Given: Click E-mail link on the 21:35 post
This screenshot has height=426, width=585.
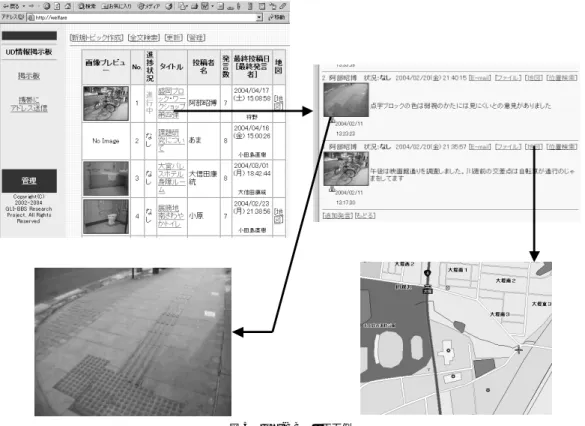Looking at the screenshot, I should [x=480, y=147].
